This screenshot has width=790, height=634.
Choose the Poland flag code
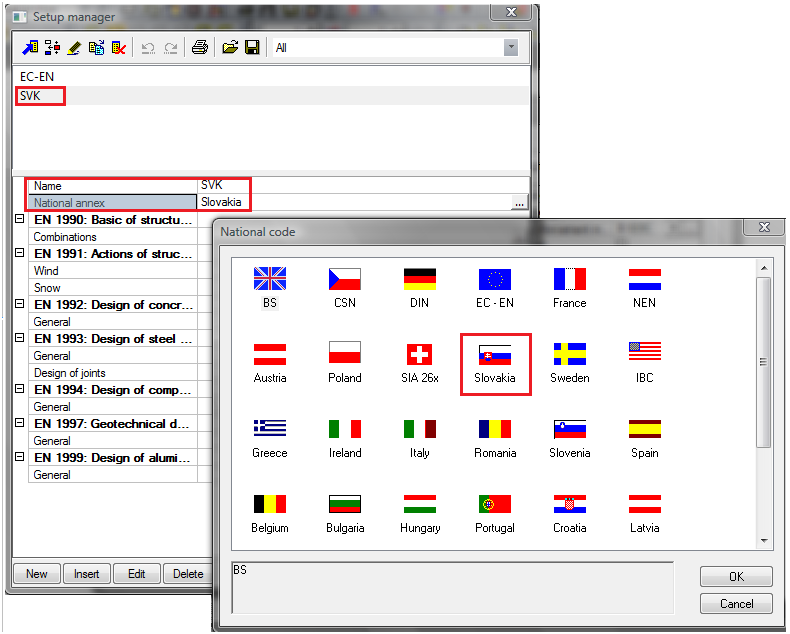click(345, 363)
